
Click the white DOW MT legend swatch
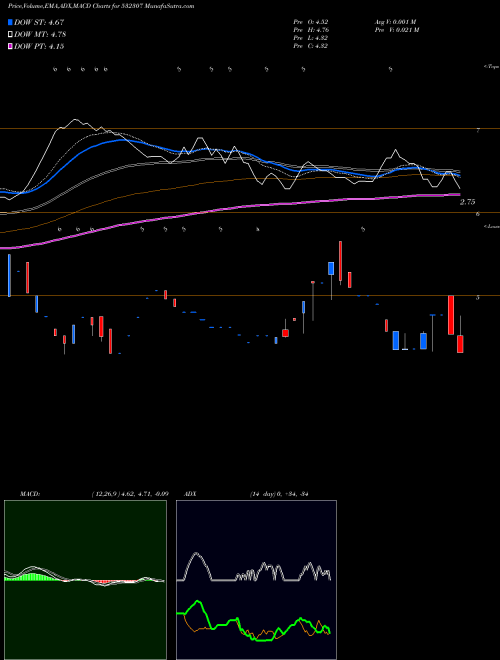pos(10,35)
